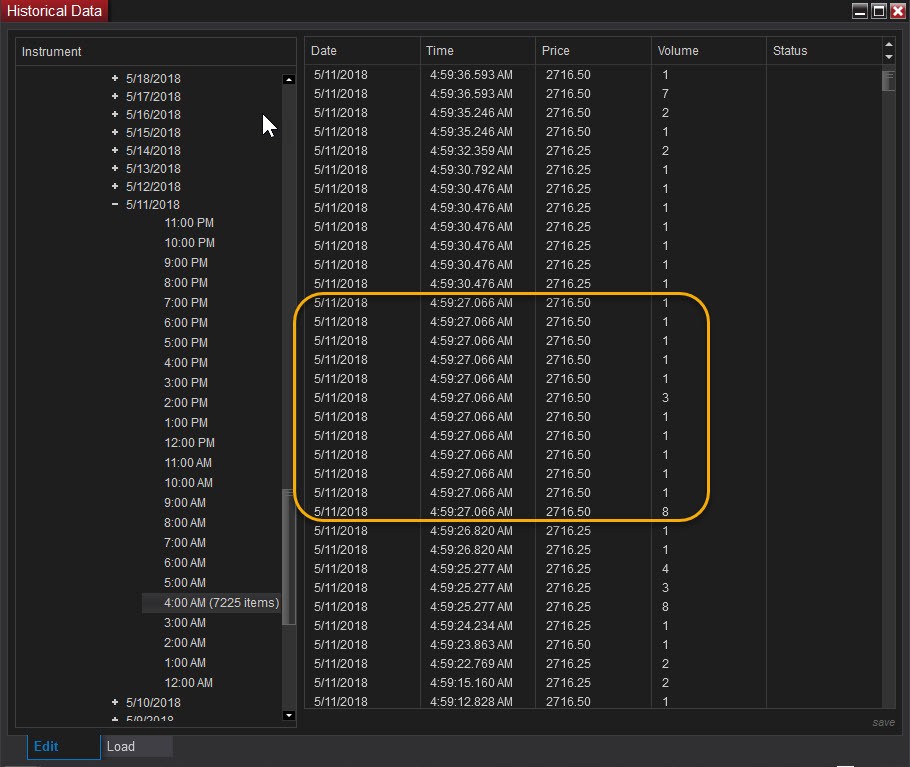Select the 11:00 AM hour entry
Viewport: 910px width, 767px height.
[188, 463]
